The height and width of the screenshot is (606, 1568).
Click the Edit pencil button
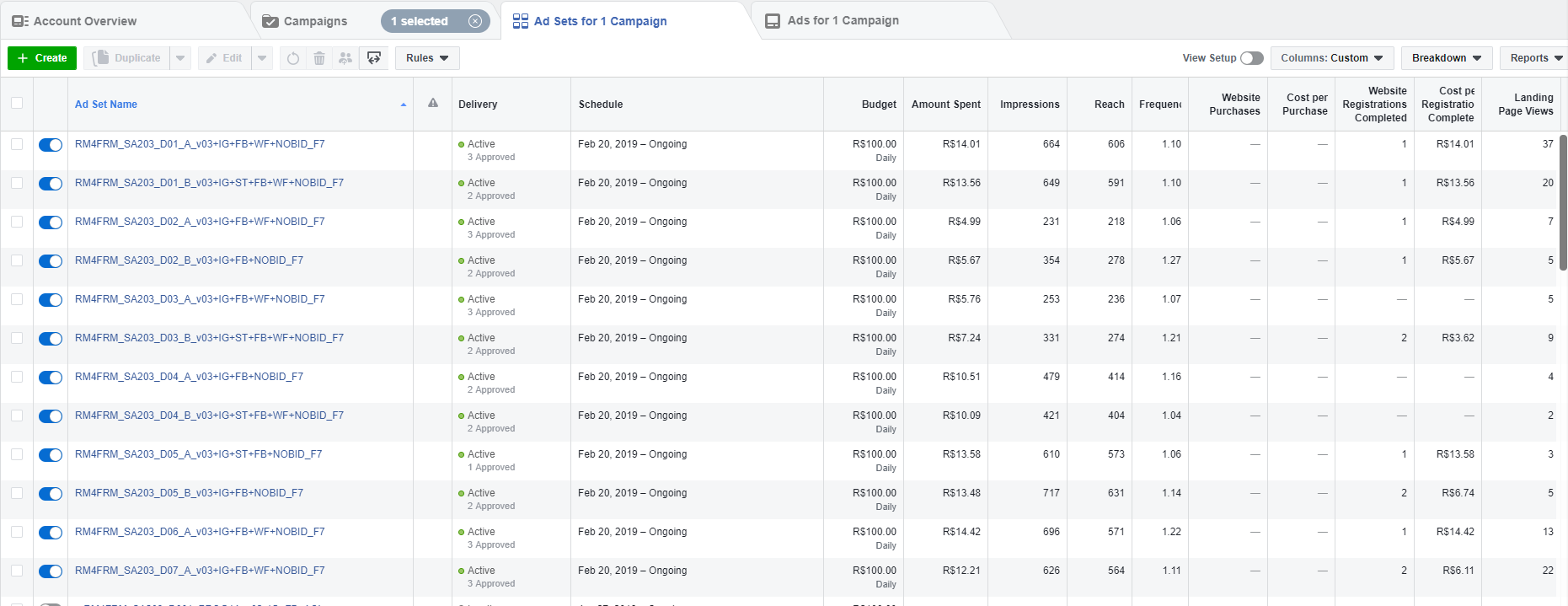(x=224, y=58)
